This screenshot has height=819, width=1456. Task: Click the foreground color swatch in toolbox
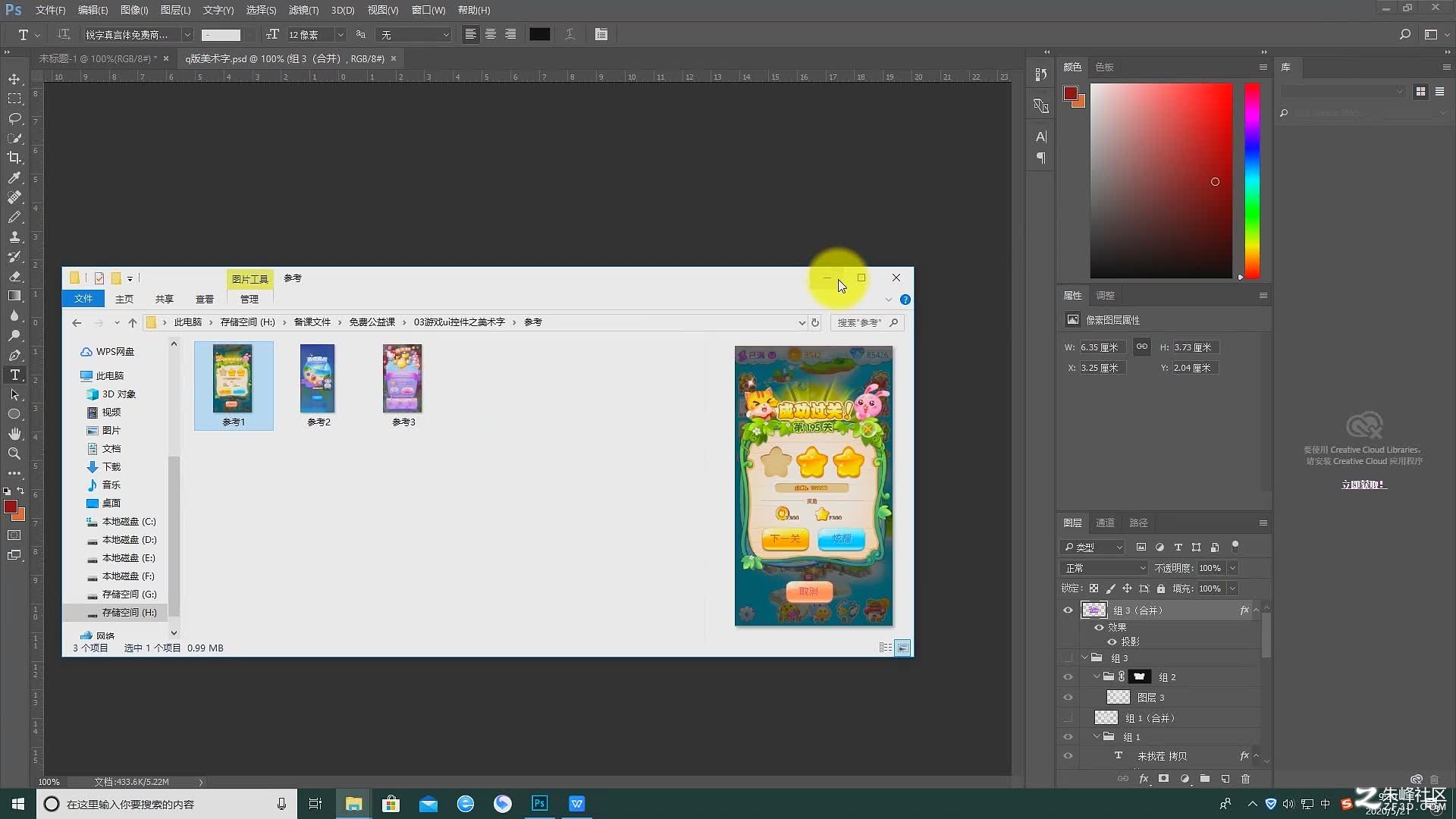[11, 507]
